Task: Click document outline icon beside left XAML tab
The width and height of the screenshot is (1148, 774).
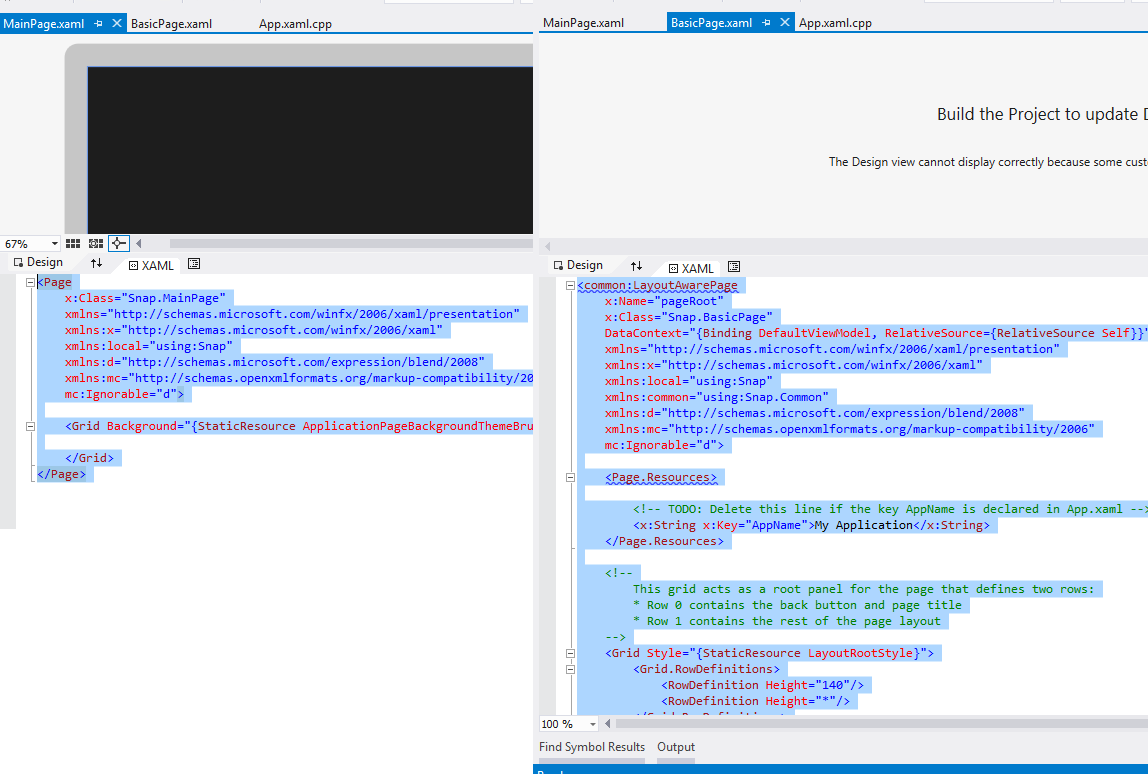Action: 194,264
